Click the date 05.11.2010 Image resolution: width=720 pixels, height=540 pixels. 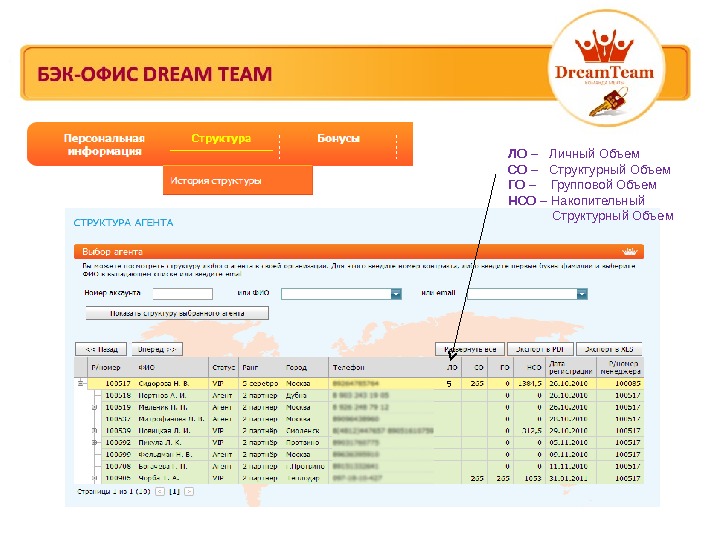(x=568, y=443)
